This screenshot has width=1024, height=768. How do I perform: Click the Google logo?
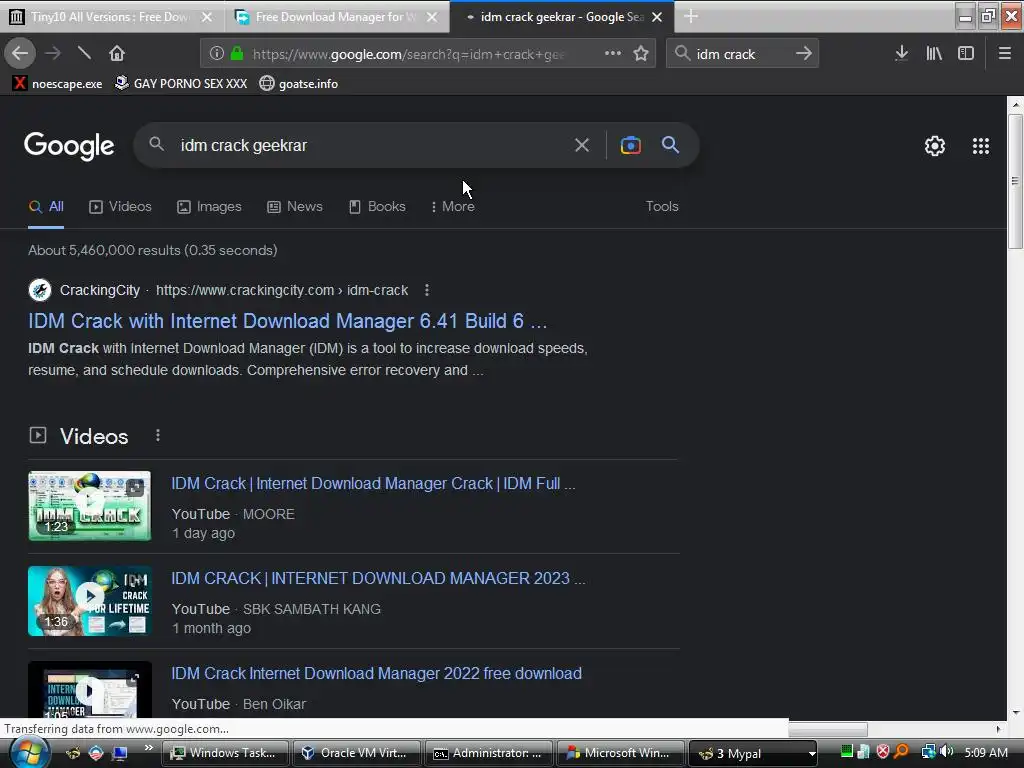(69, 146)
